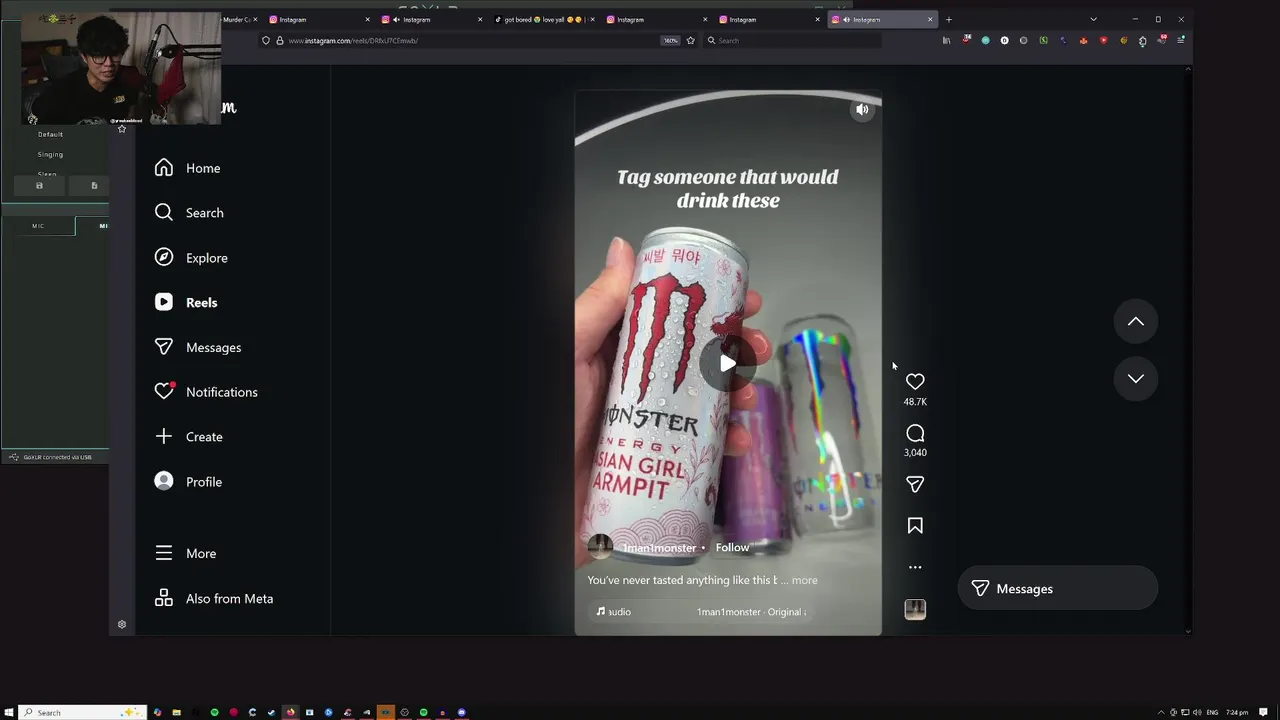The image size is (1280, 720).
Task: Go to the next reel
Action: (1136, 378)
